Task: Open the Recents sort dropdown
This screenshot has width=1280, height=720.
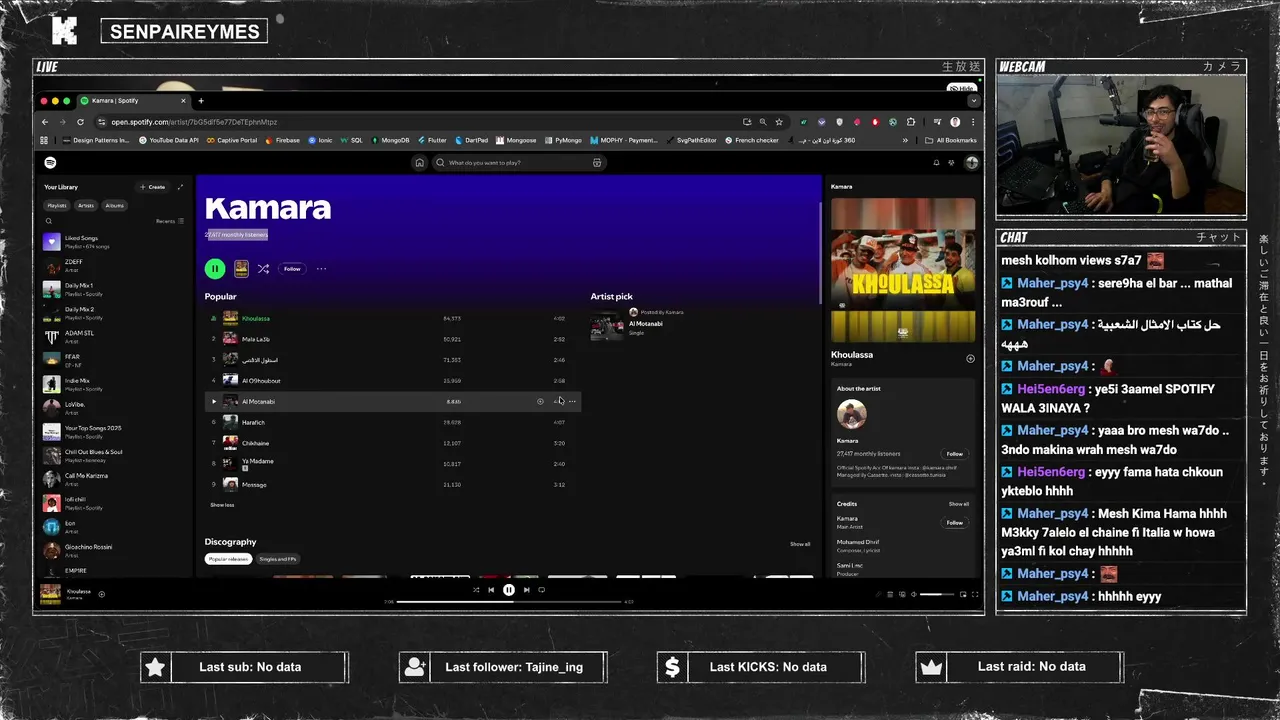Action: (170, 221)
